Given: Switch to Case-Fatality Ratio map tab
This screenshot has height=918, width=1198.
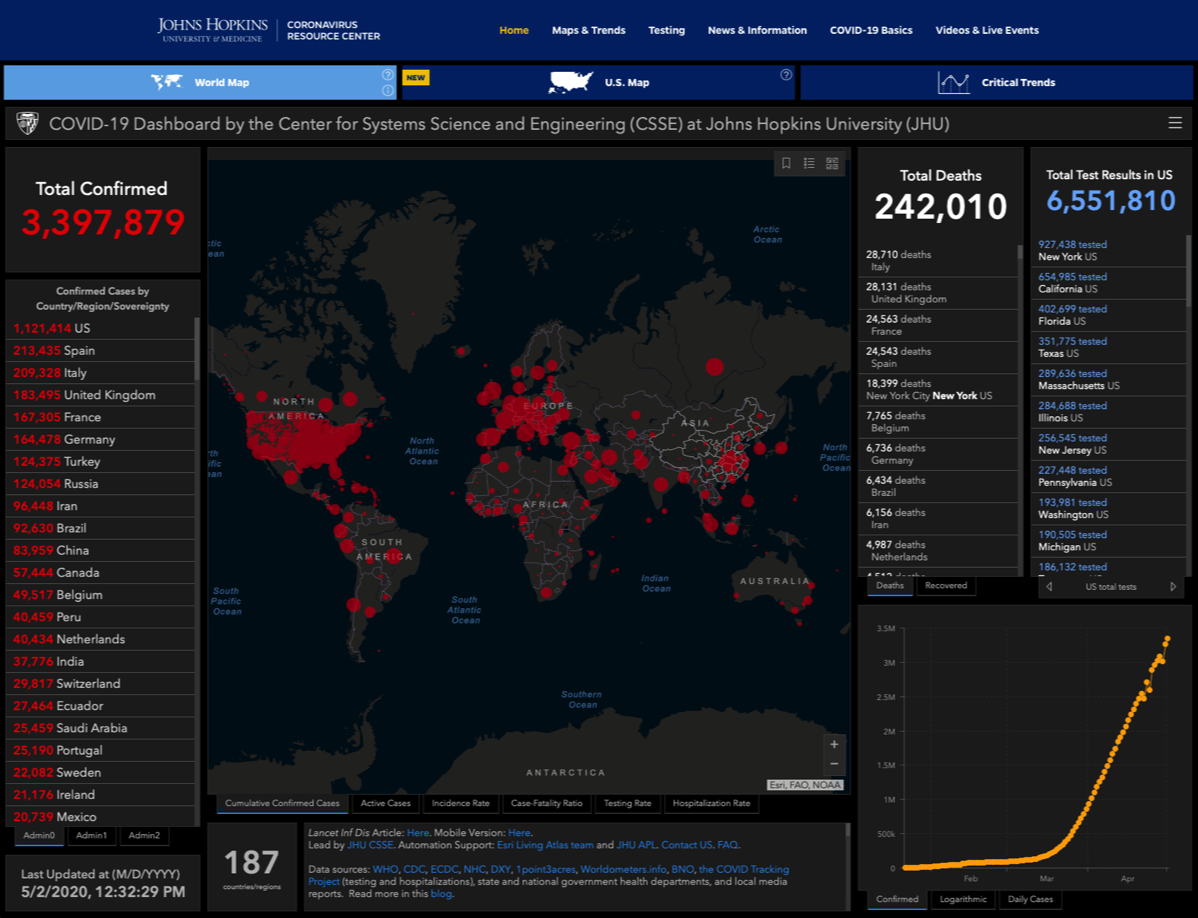Looking at the screenshot, I should click(547, 803).
